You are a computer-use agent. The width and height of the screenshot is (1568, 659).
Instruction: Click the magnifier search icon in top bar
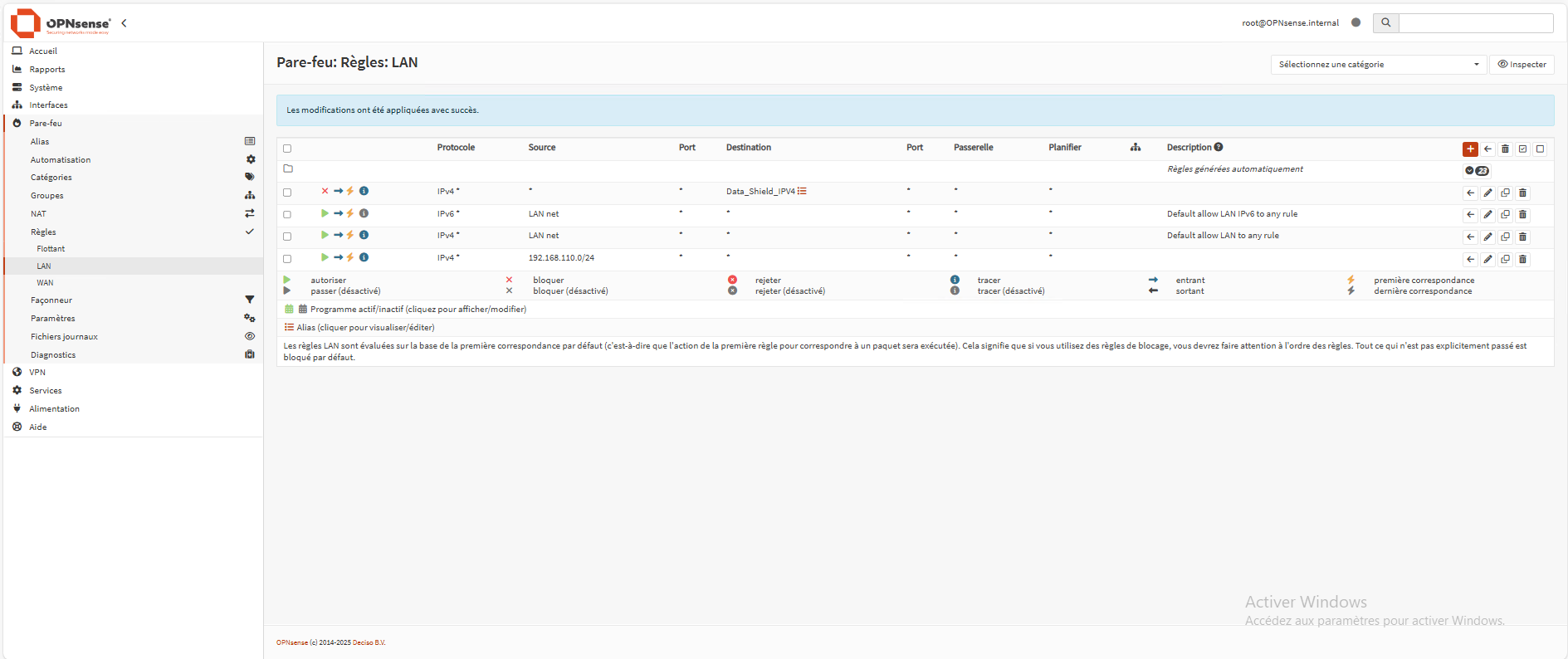(1385, 22)
